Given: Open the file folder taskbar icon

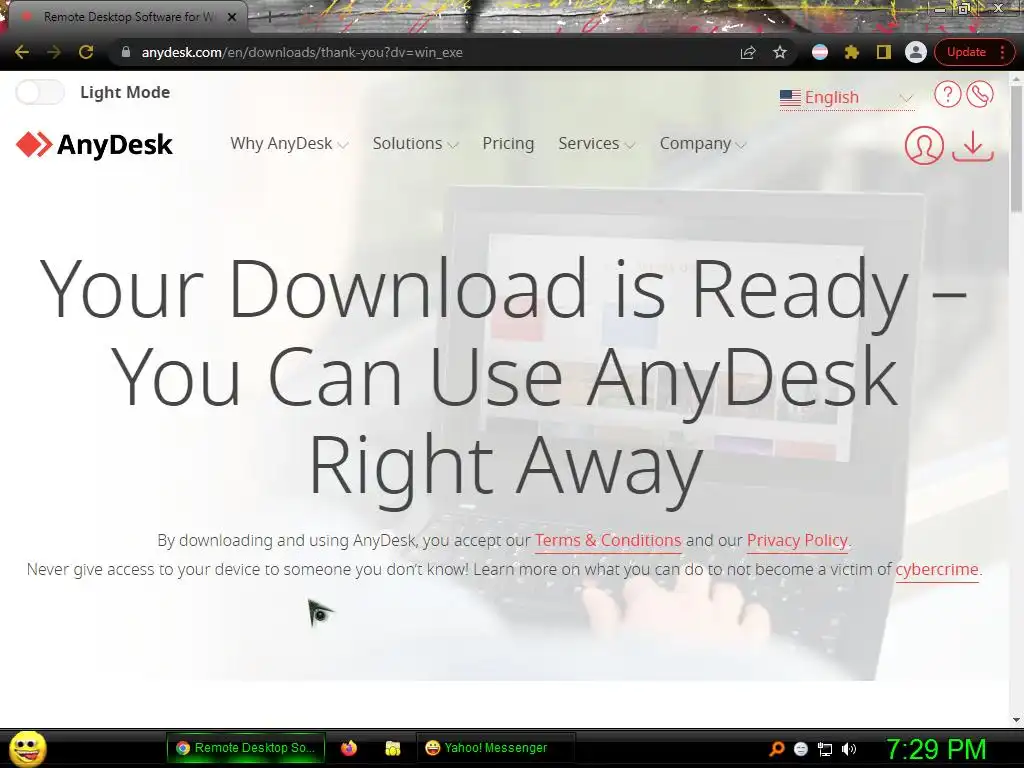Looking at the screenshot, I should pyautogui.click(x=392, y=748).
